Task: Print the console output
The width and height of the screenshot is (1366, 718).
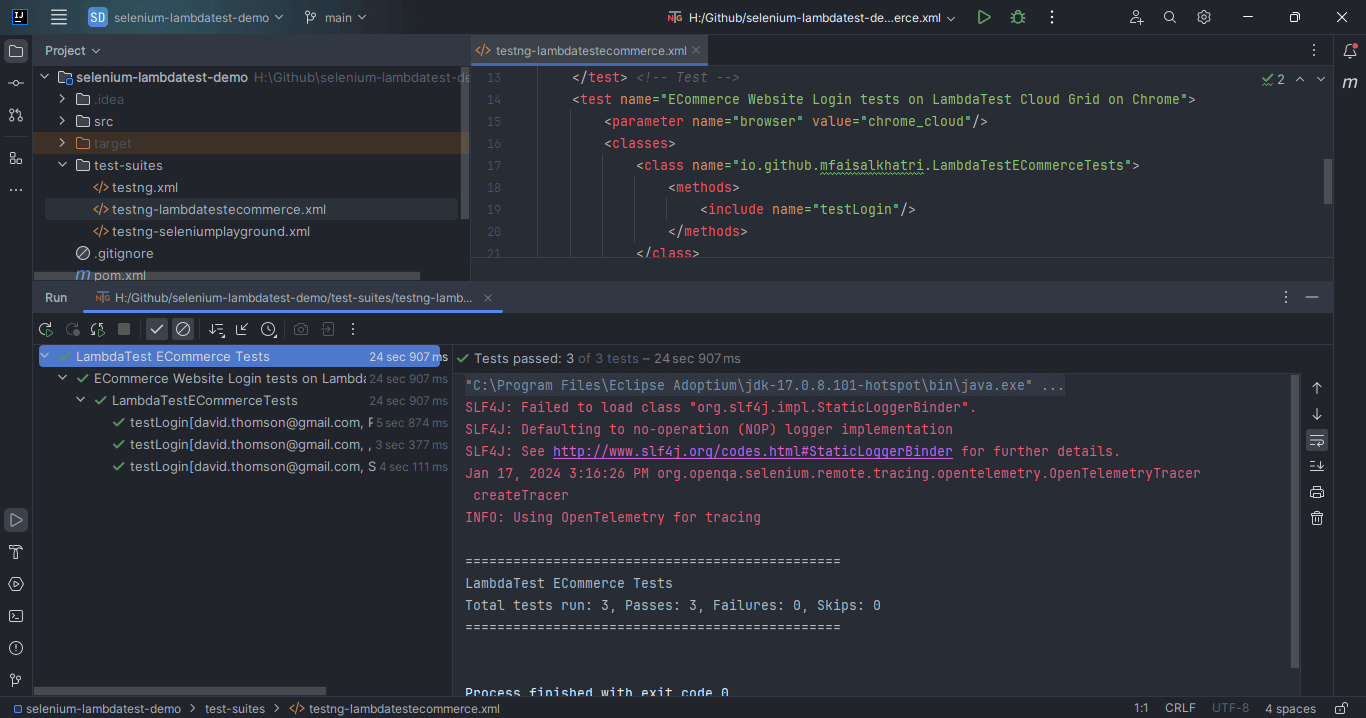Action: [1316, 491]
